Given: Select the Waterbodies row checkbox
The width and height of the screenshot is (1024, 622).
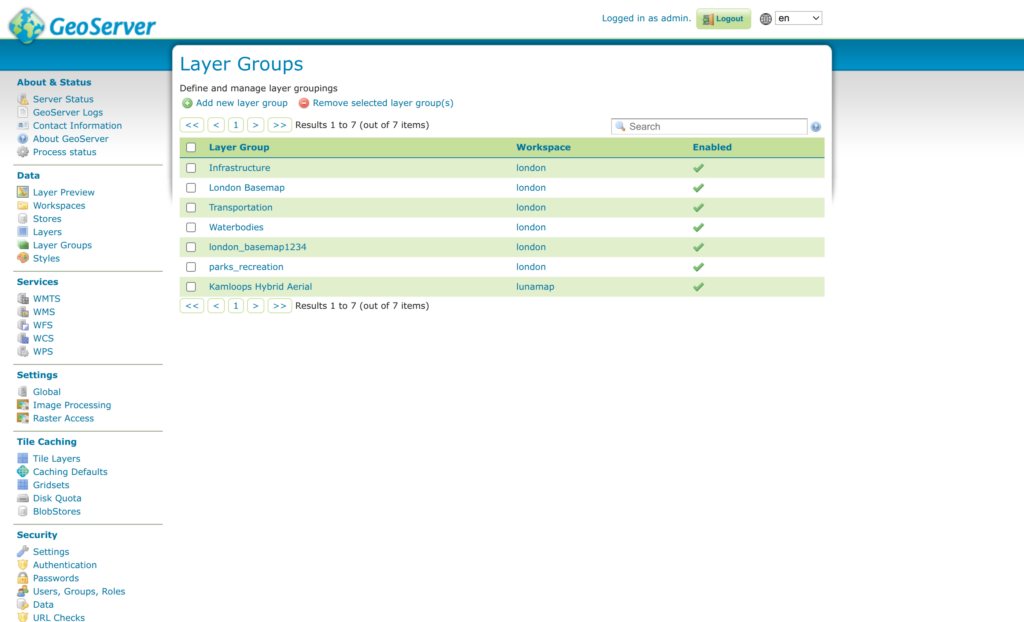Looking at the screenshot, I should 191,227.
